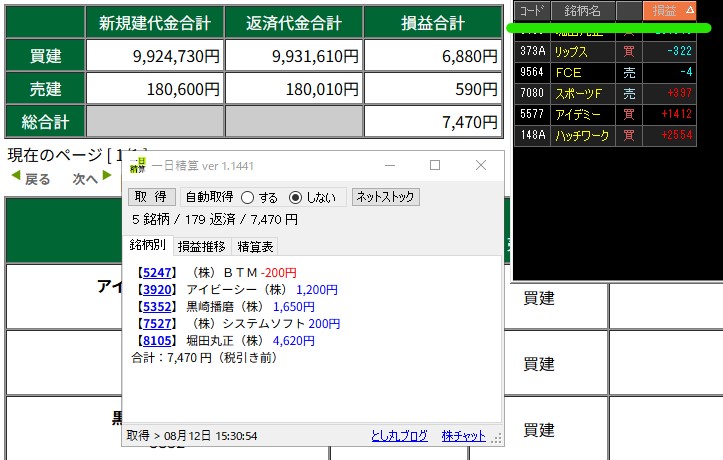Select the 373A リップス row
The height and width of the screenshot is (460, 723).
pyautogui.click(x=605, y=51)
